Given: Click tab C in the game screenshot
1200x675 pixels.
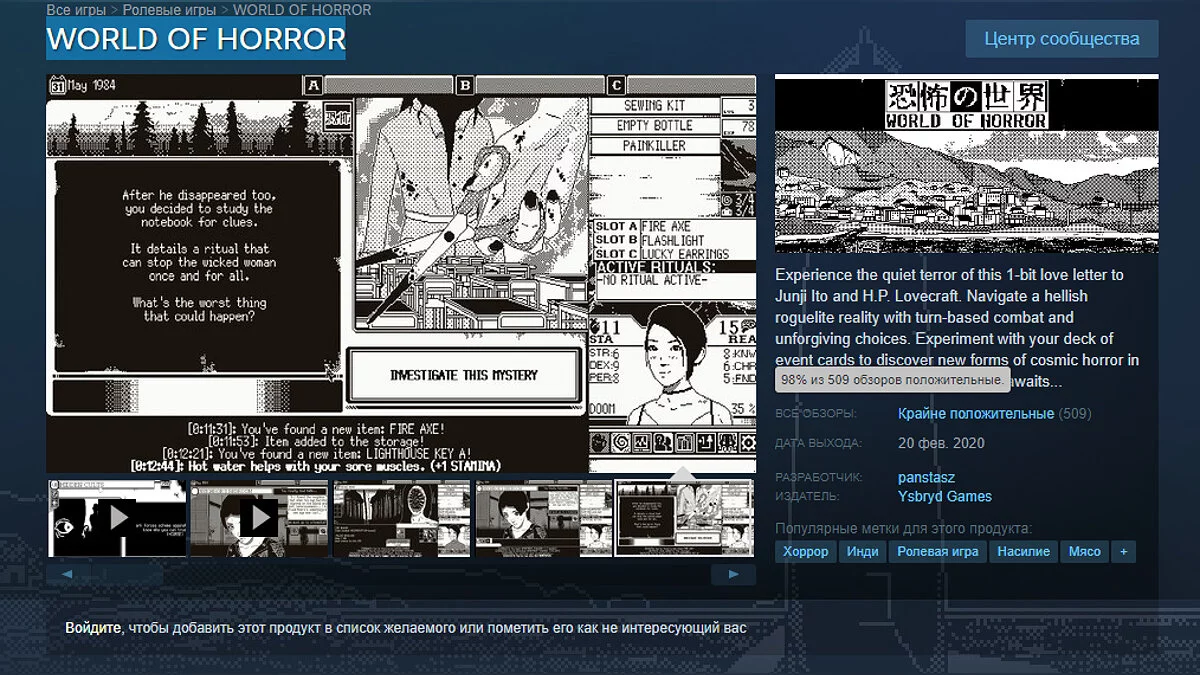Looking at the screenshot, I should (617, 85).
